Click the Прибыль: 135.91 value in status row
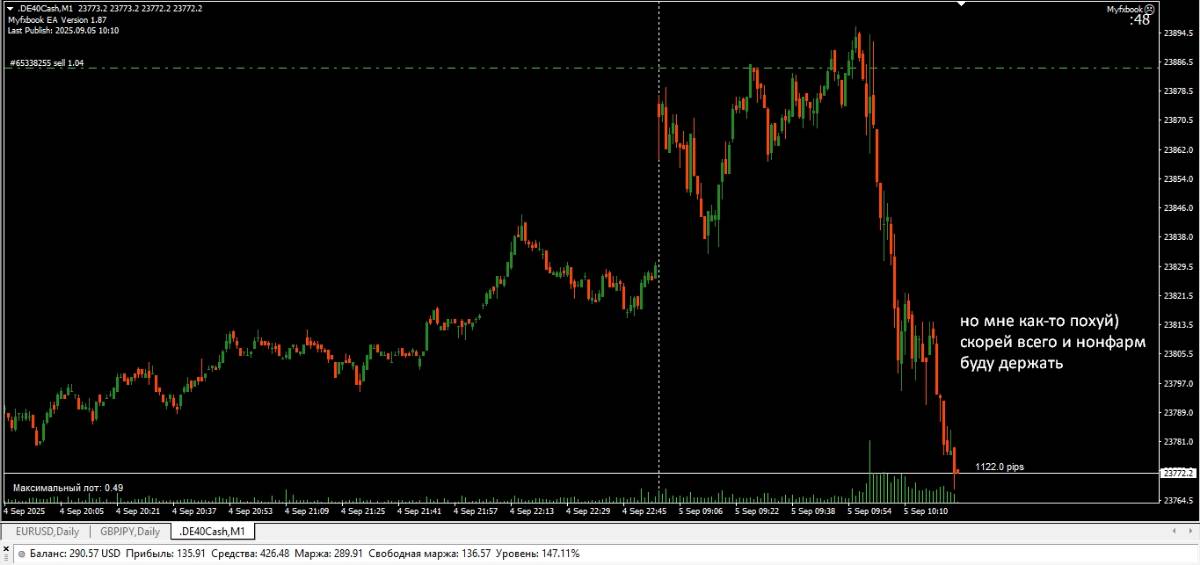The image size is (1200, 565). coord(163,553)
